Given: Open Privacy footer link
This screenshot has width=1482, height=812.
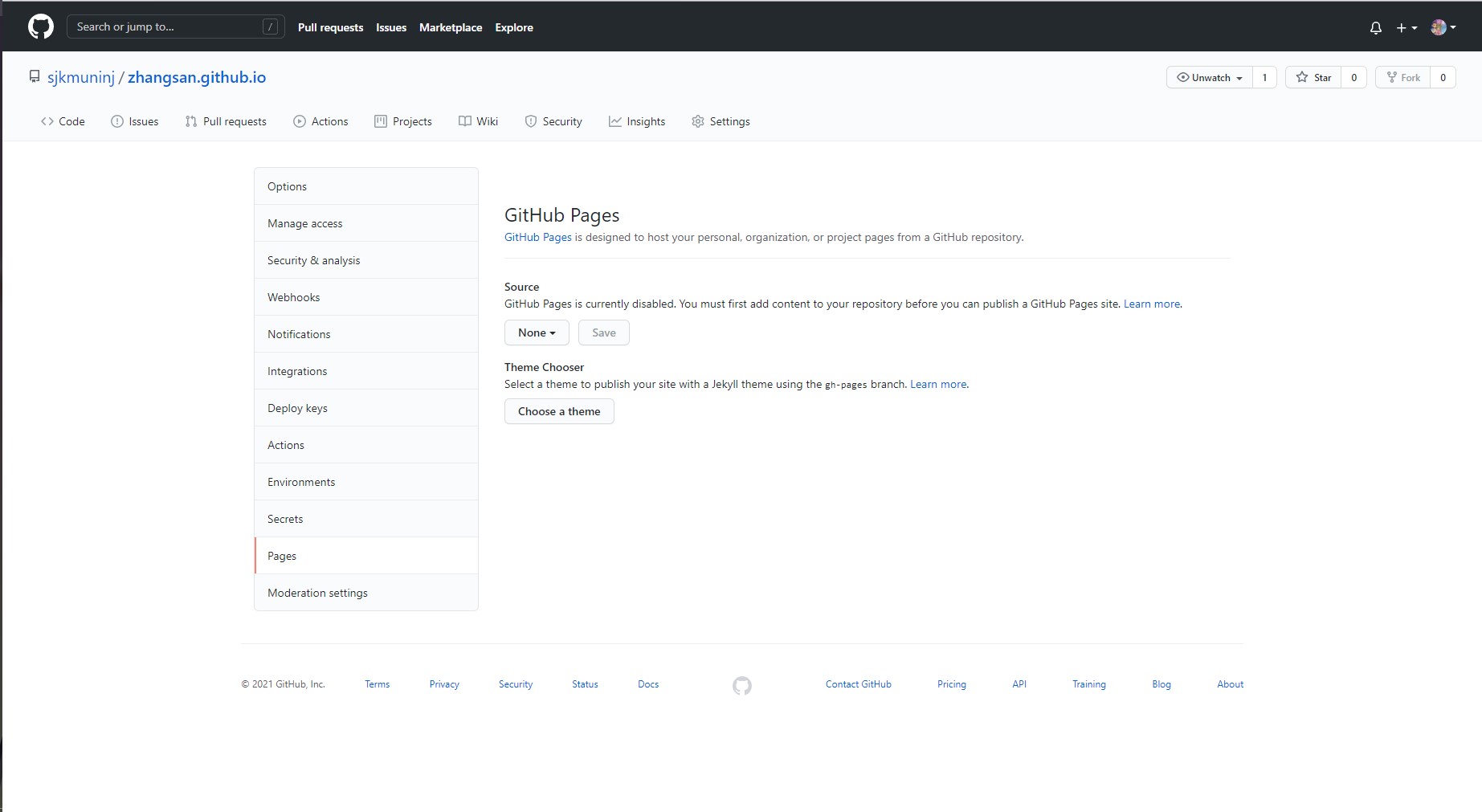Looking at the screenshot, I should 444,684.
